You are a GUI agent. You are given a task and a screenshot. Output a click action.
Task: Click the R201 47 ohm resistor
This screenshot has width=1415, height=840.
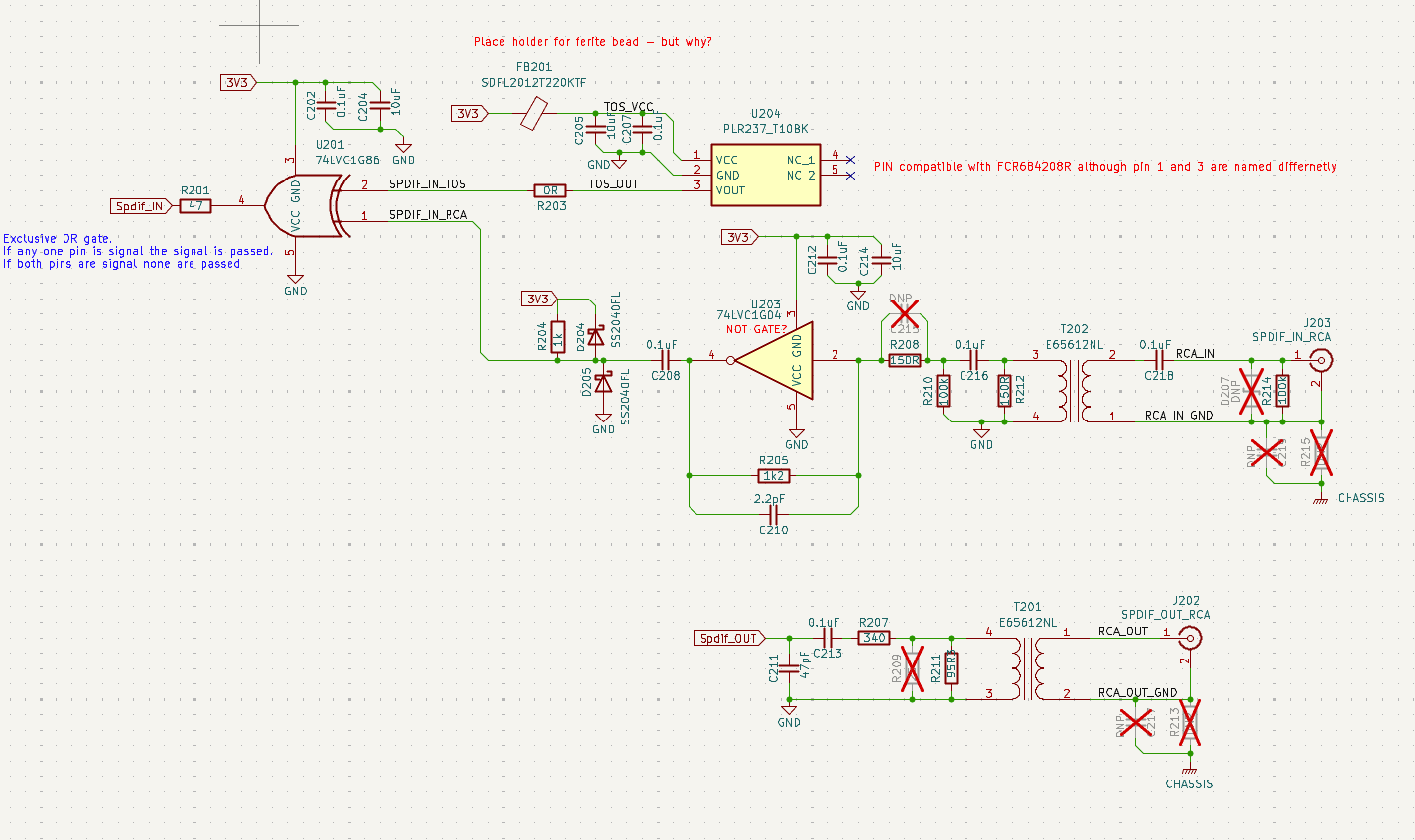point(195,206)
